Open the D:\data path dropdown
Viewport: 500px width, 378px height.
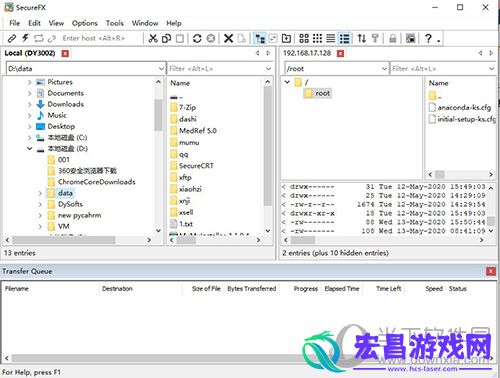(x=161, y=69)
